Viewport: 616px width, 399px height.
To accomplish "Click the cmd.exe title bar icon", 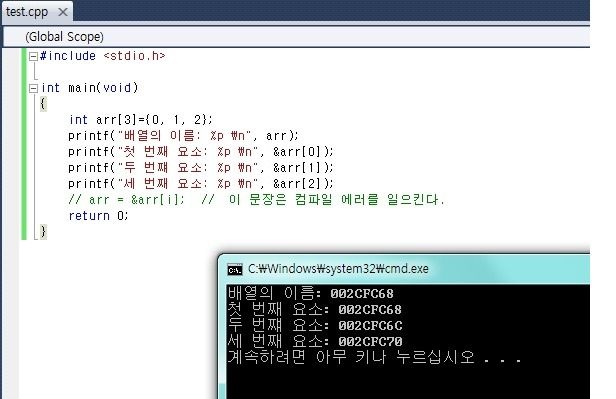I will [235, 270].
